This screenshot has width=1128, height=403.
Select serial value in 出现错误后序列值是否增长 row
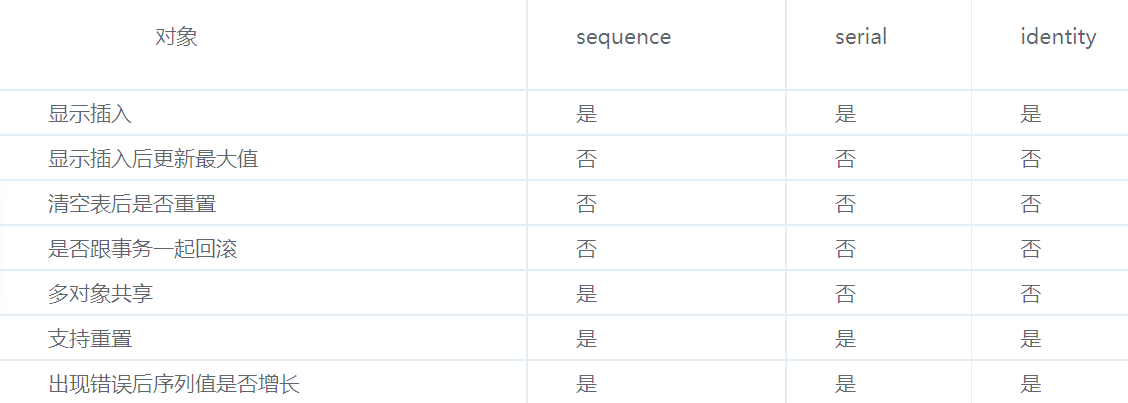[x=846, y=384]
